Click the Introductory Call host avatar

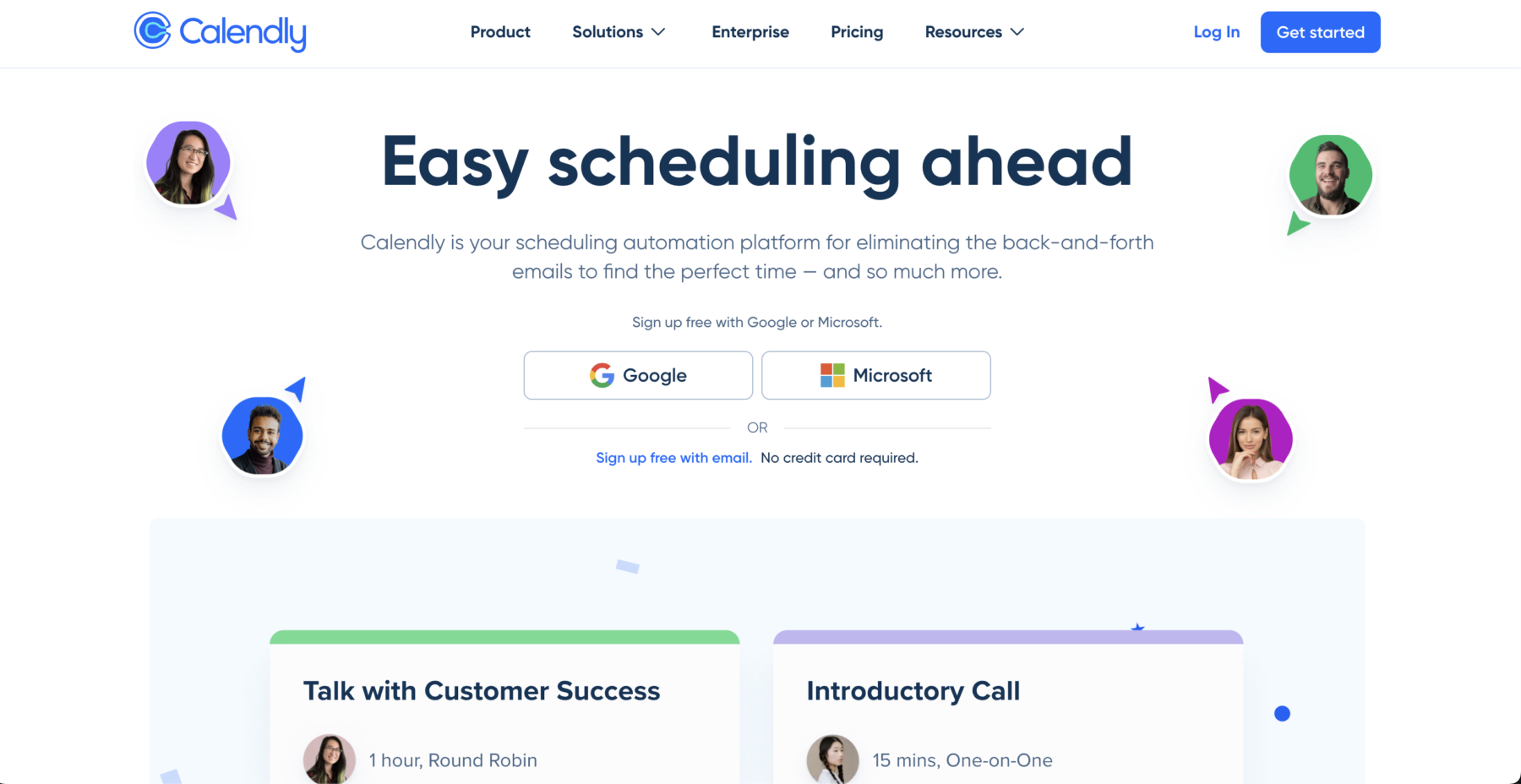(832, 759)
